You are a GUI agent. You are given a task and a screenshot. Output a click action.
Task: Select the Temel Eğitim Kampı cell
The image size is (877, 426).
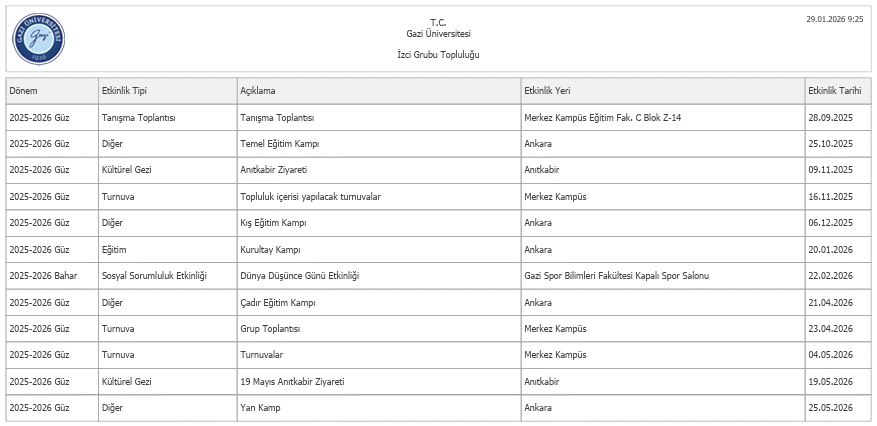coord(279,144)
